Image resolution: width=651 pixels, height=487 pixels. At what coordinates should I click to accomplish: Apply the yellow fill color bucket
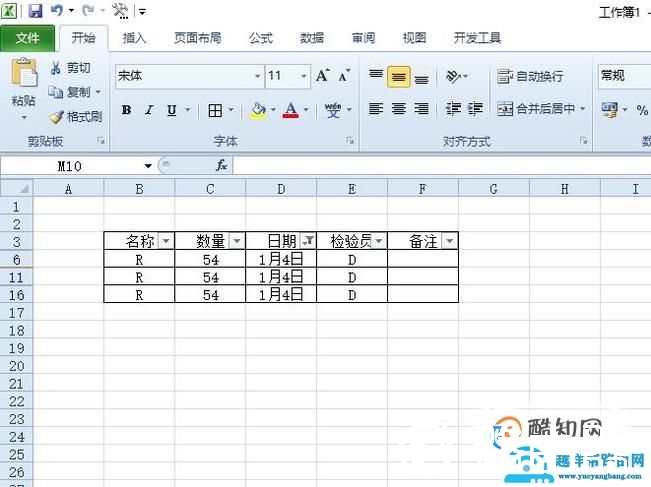[x=258, y=110]
